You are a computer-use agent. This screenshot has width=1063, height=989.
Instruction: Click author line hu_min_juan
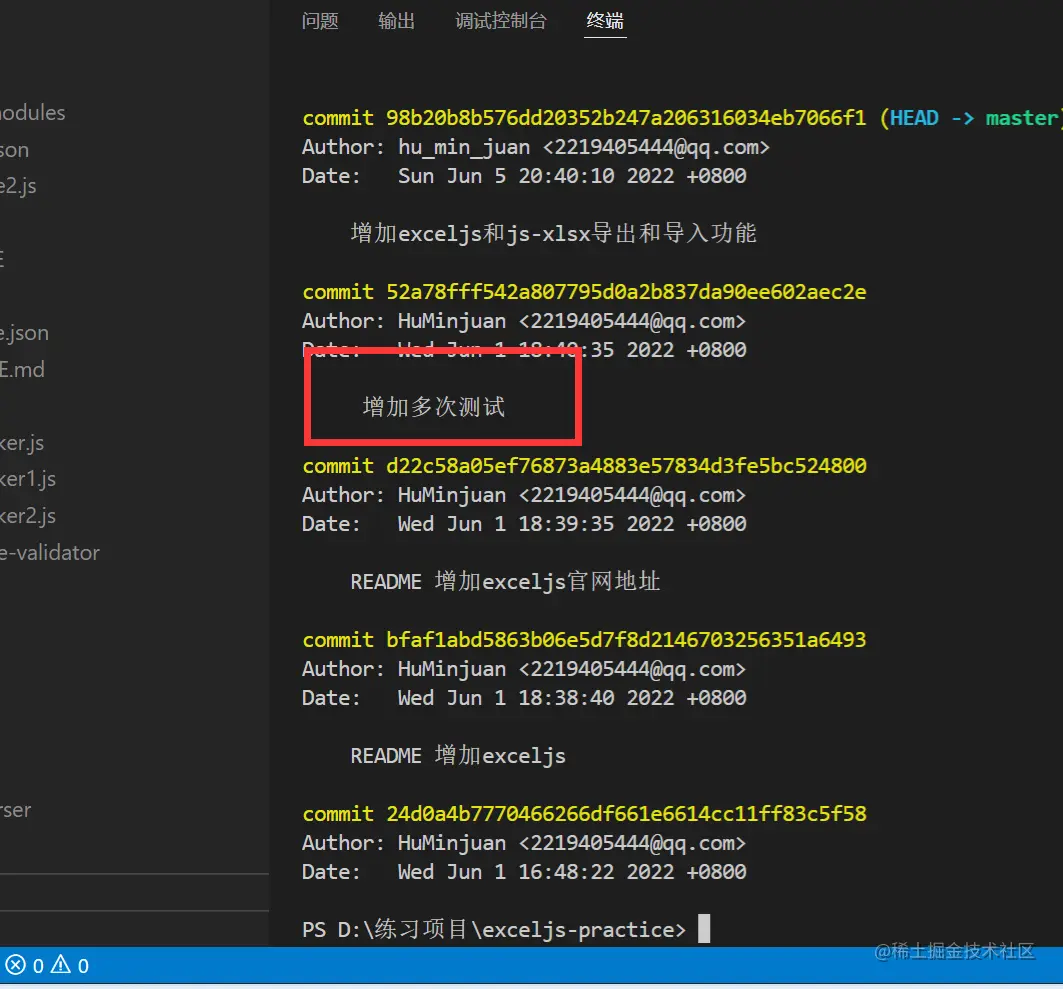(536, 147)
